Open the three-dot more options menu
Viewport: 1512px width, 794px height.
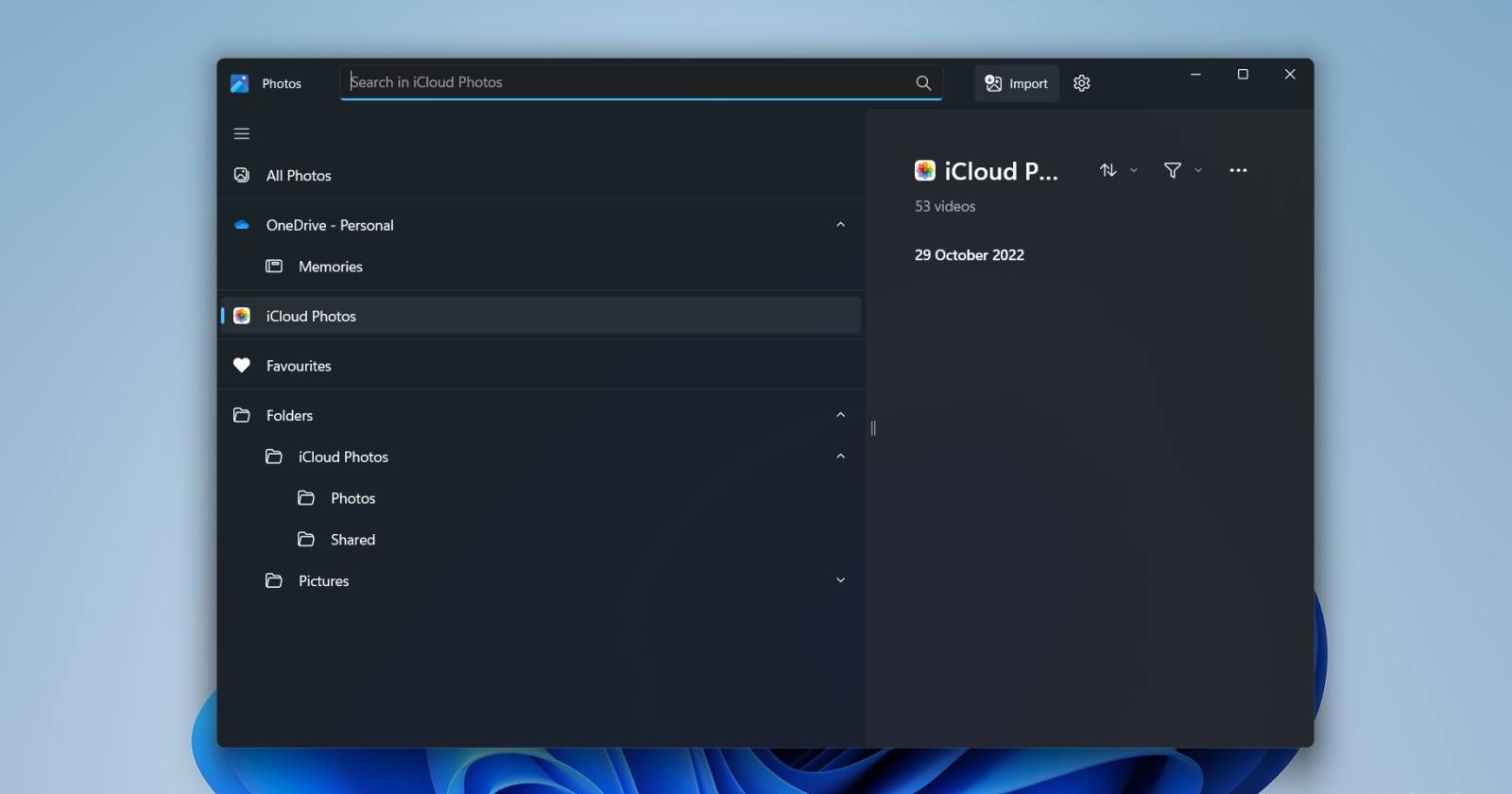[1238, 170]
